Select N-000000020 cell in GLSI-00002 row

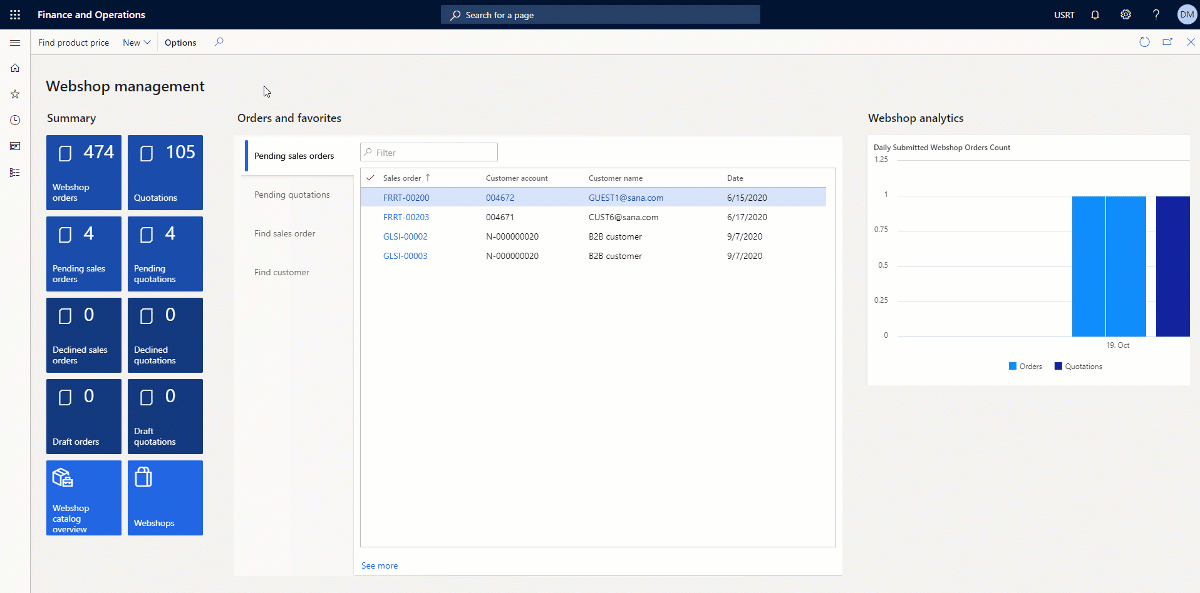pos(512,237)
